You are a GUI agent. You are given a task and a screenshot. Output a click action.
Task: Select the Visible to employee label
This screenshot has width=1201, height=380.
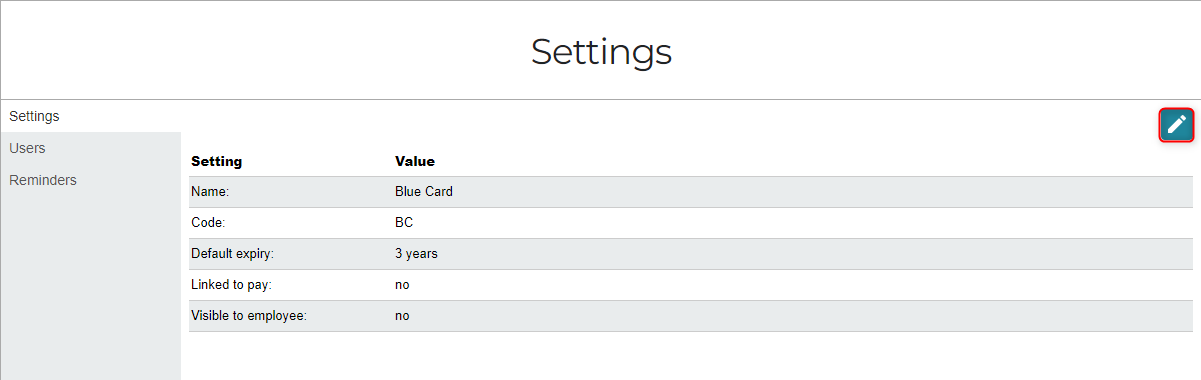point(248,316)
